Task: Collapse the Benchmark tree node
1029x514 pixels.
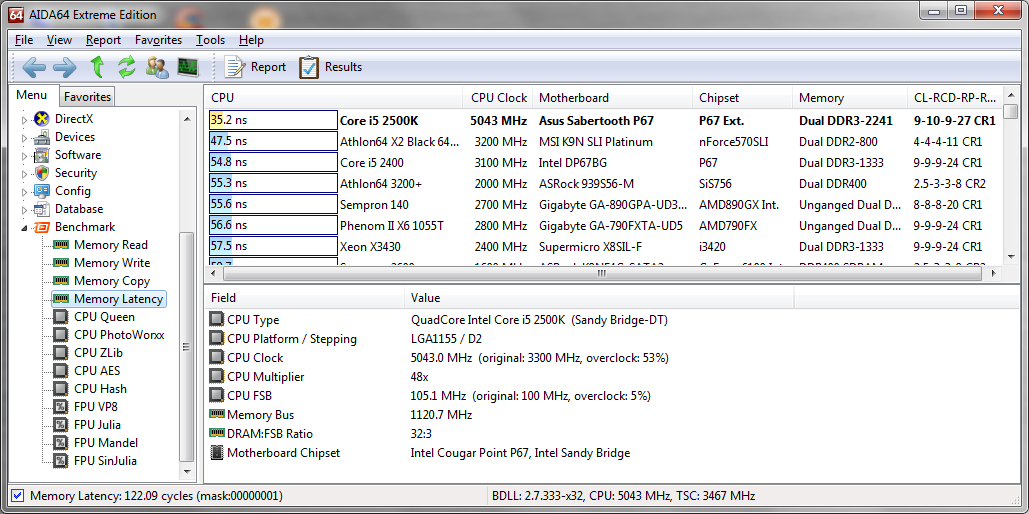Action: 26,228
